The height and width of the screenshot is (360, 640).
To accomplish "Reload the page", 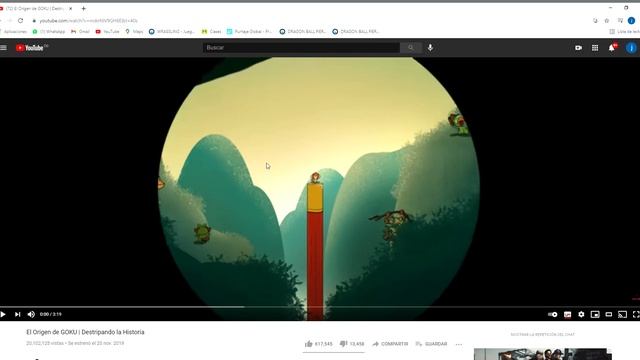I will (20, 20).
